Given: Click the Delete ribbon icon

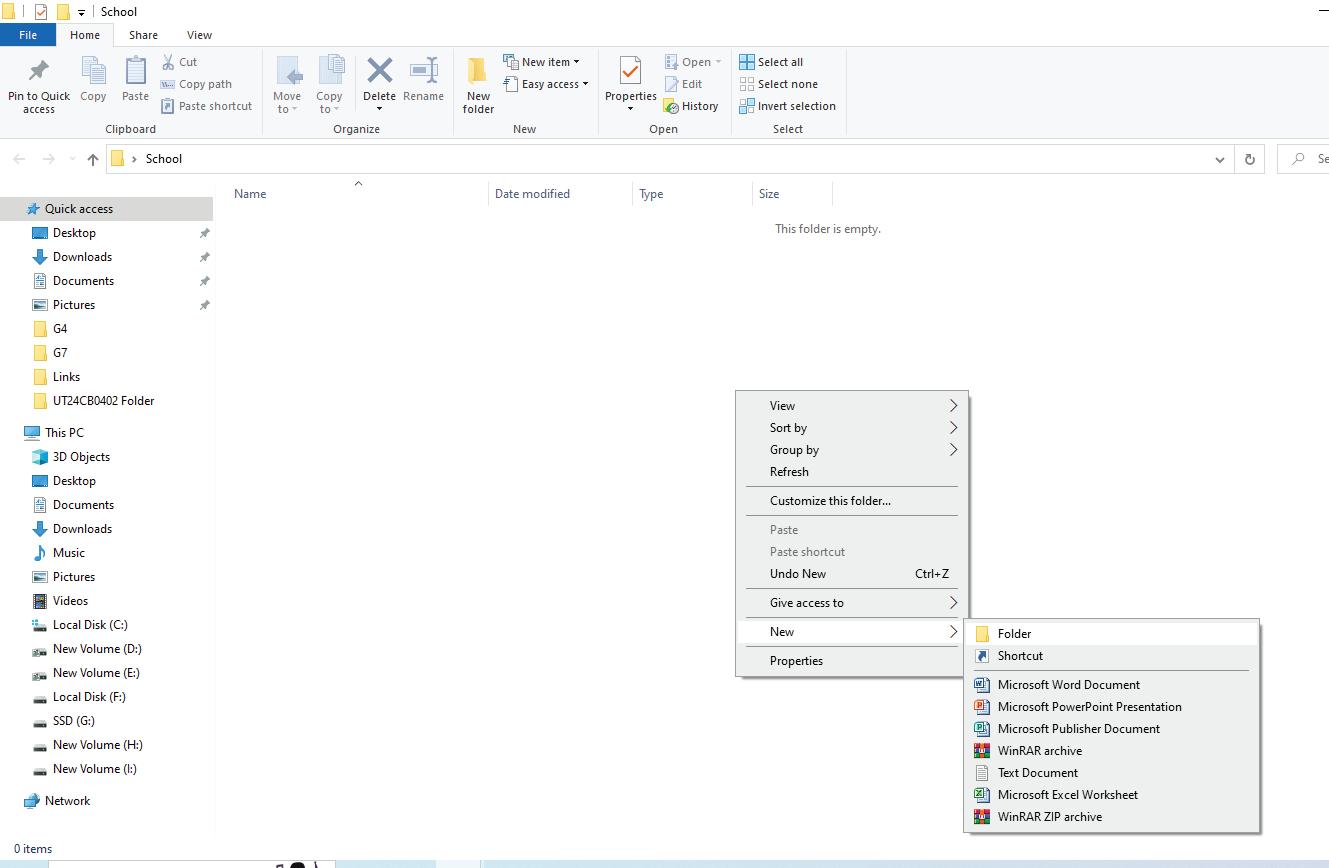Looking at the screenshot, I should (x=379, y=72).
